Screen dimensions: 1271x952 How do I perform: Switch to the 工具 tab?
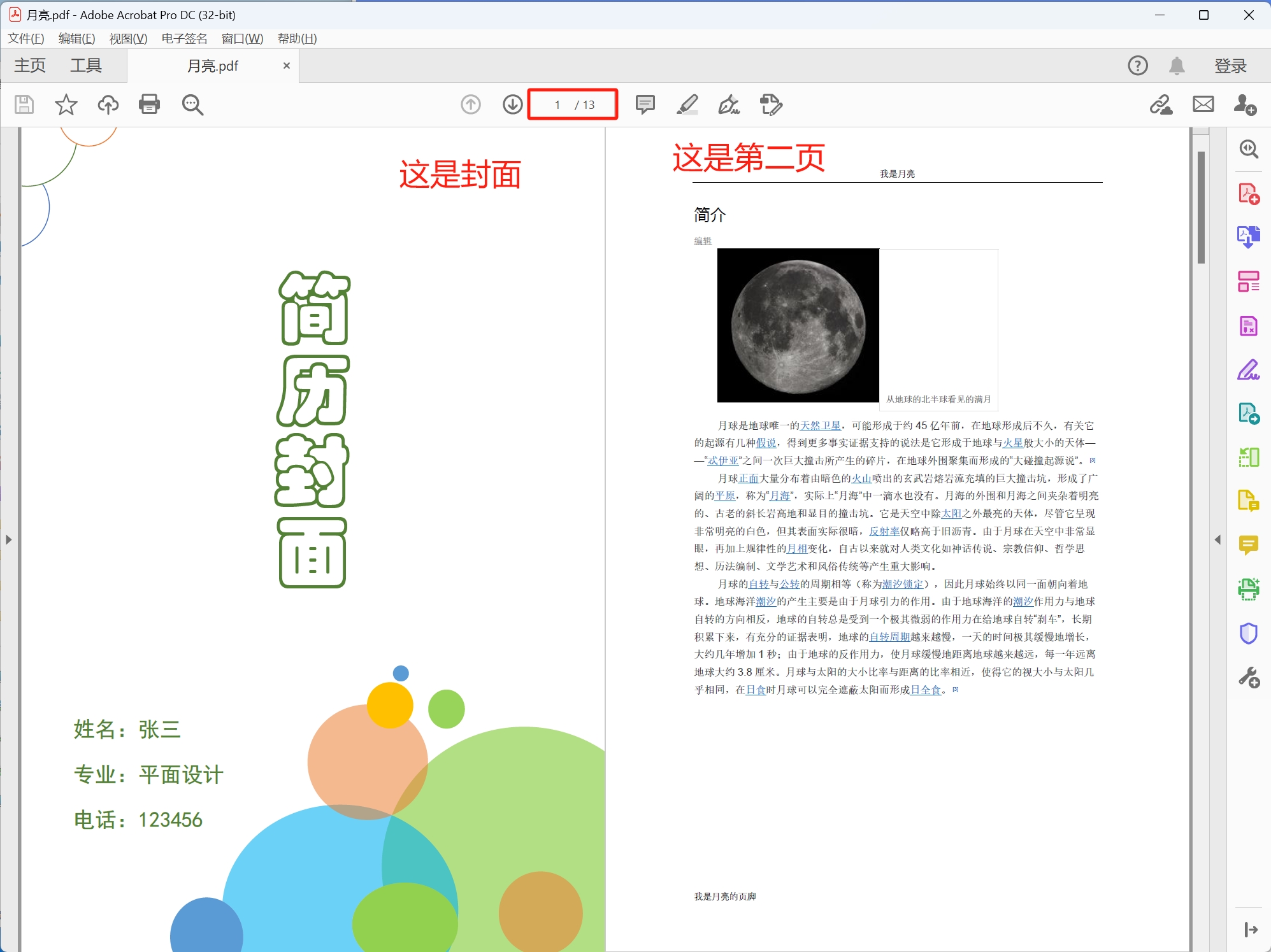86,65
